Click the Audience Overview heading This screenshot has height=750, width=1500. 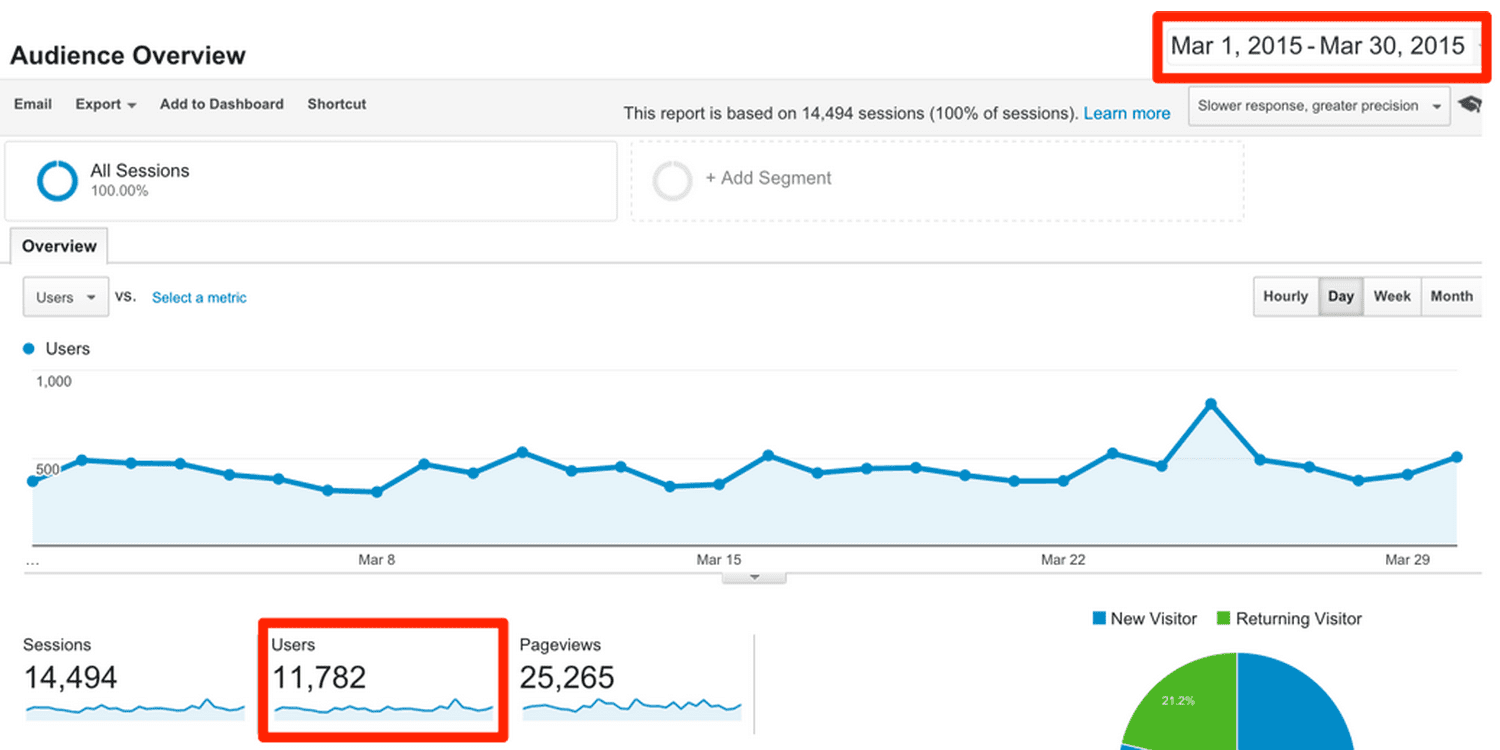[128, 55]
